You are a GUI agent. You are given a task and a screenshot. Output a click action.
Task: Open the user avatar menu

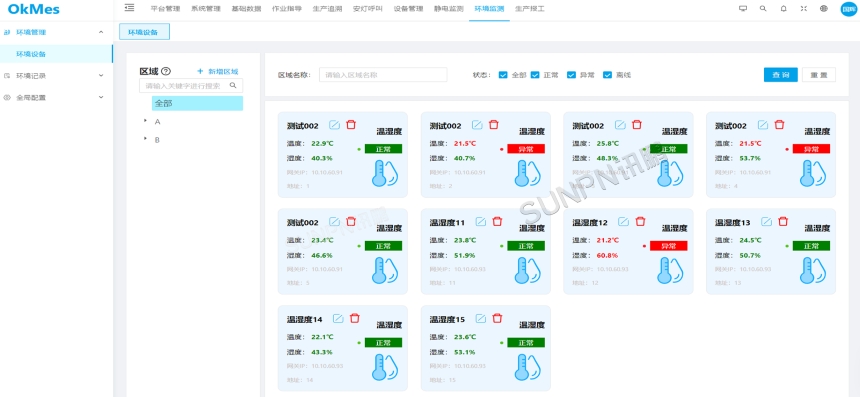coord(848,9)
